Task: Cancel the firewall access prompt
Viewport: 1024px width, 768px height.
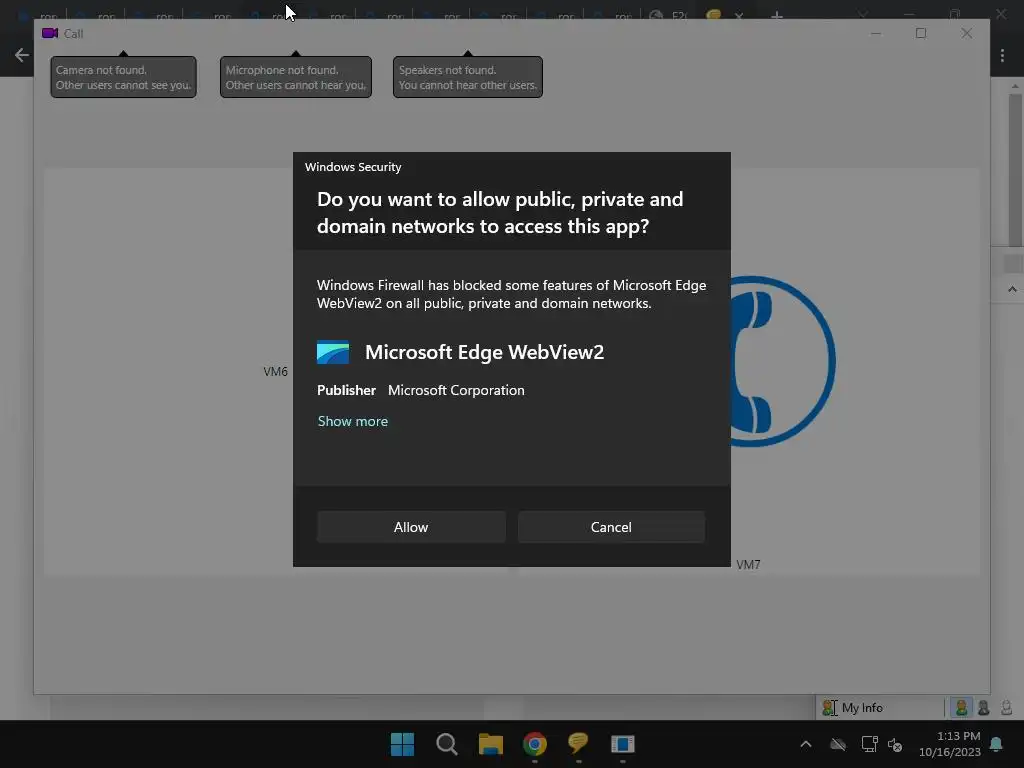Action: [611, 527]
